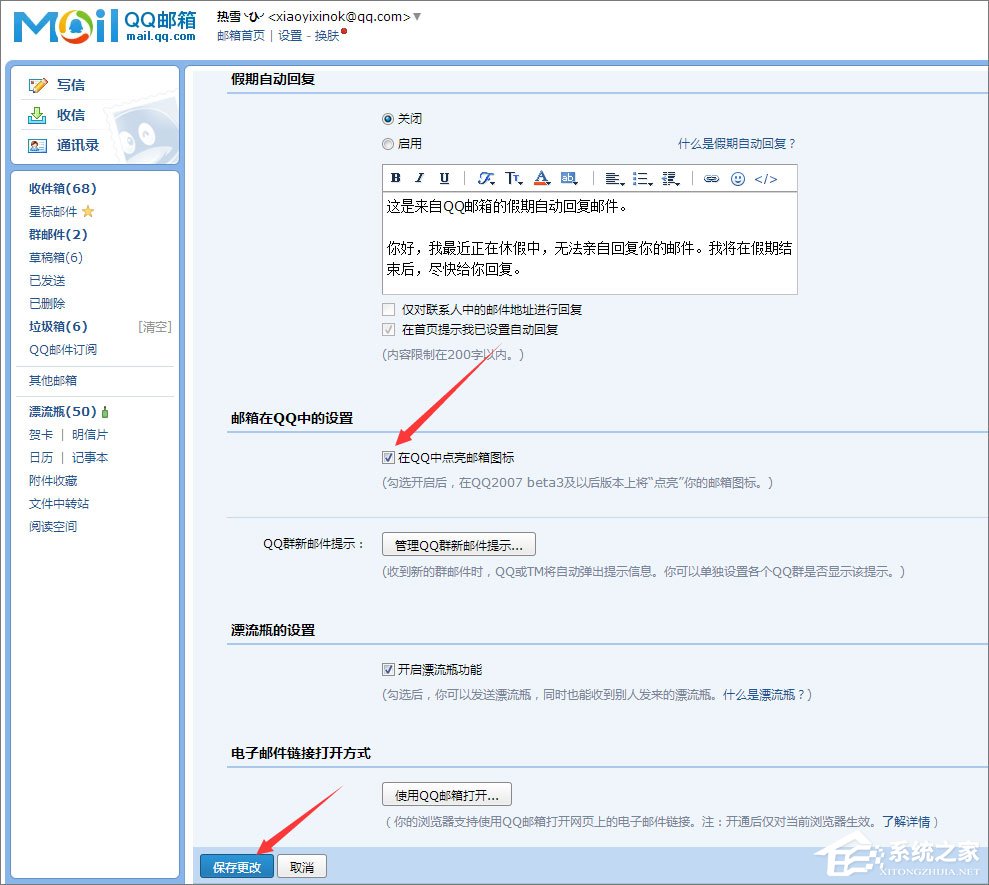Toggle HTML source view with the </> icon
The width and height of the screenshot is (989, 885).
pyautogui.click(x=765, y=178)
